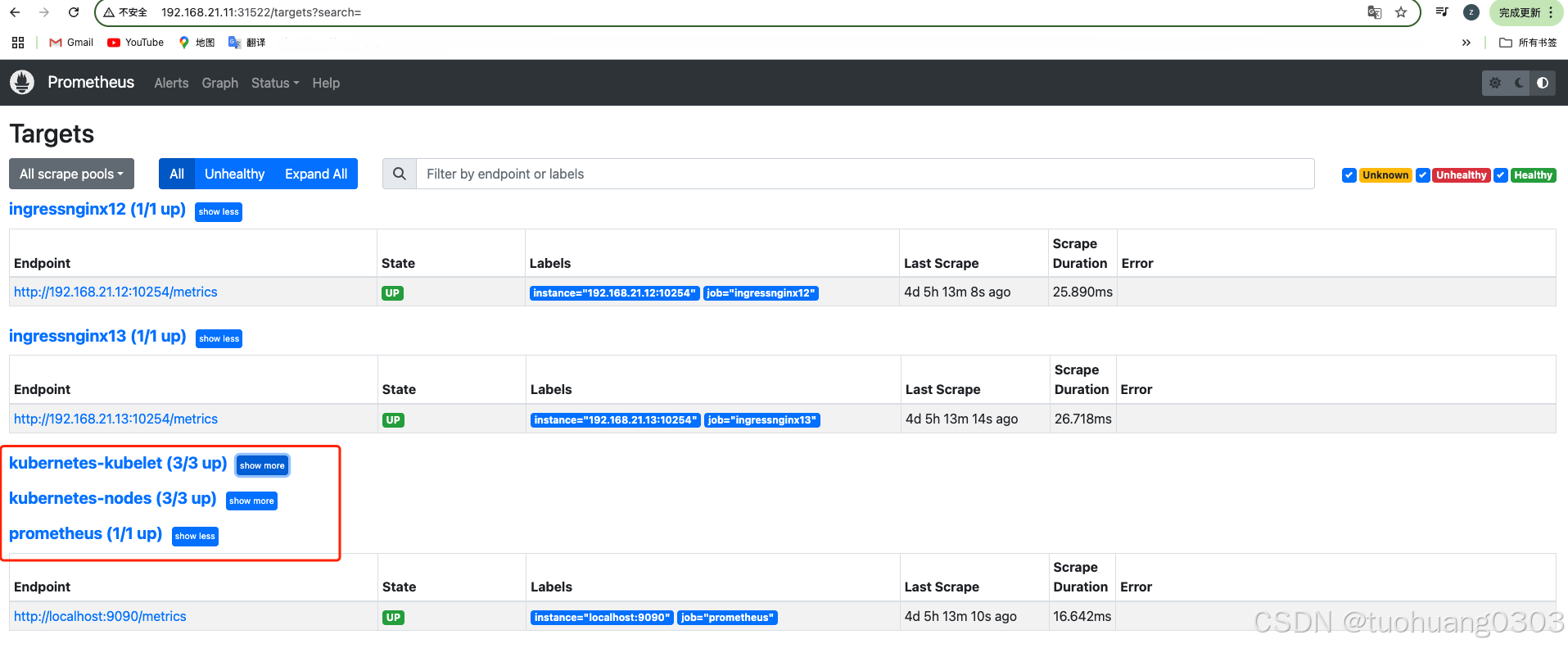
Task: Select the Unhealthy targets filter button
Action: (234, 174)
